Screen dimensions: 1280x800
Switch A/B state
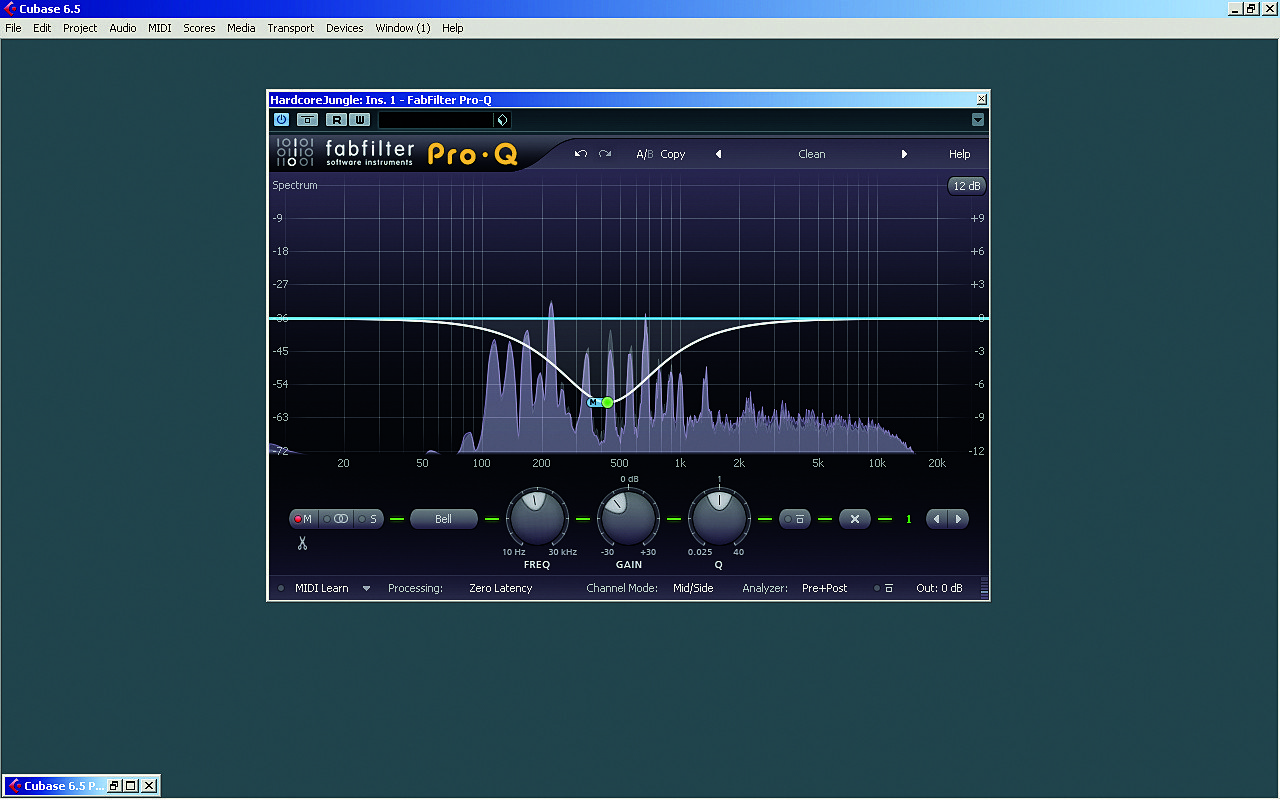[645, 154]
